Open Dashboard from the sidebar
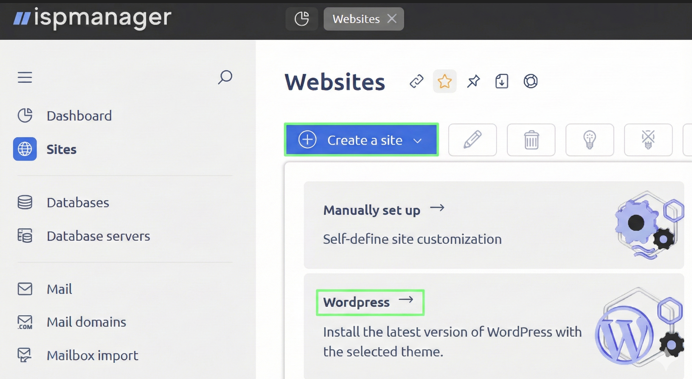The image size is (692, 379). coord(79,116)
